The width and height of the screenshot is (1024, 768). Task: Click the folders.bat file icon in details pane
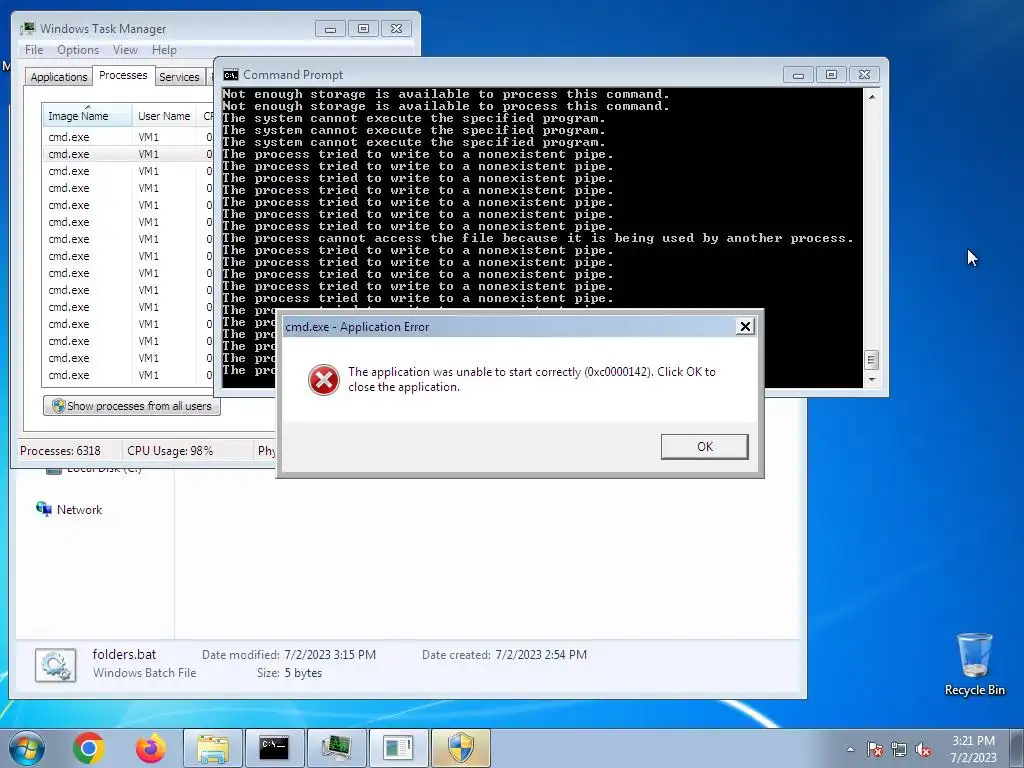click(56, 665)
